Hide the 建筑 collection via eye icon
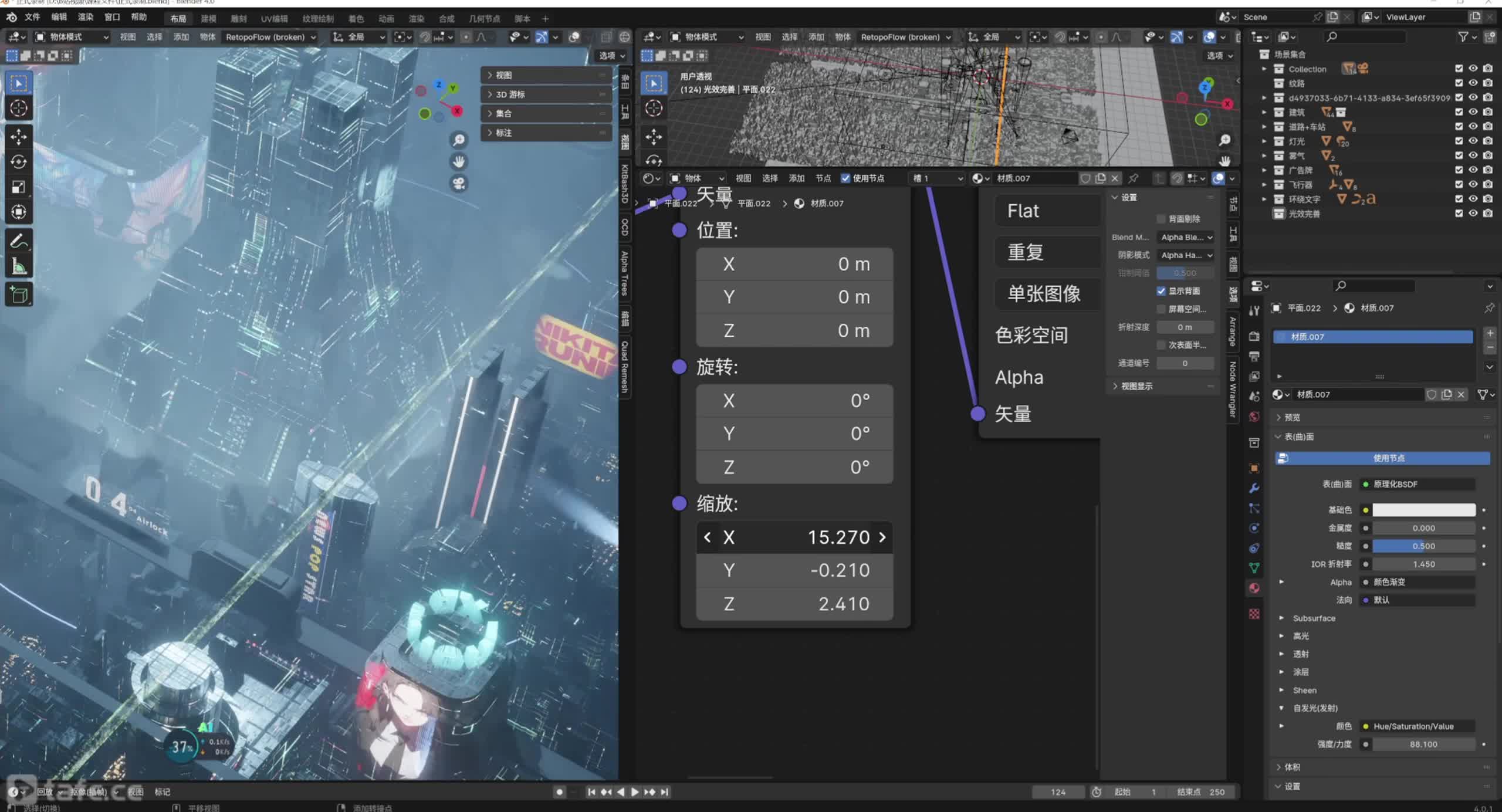The width and height of the screenshot is (1502, 812). click(x=1473, y=112)
